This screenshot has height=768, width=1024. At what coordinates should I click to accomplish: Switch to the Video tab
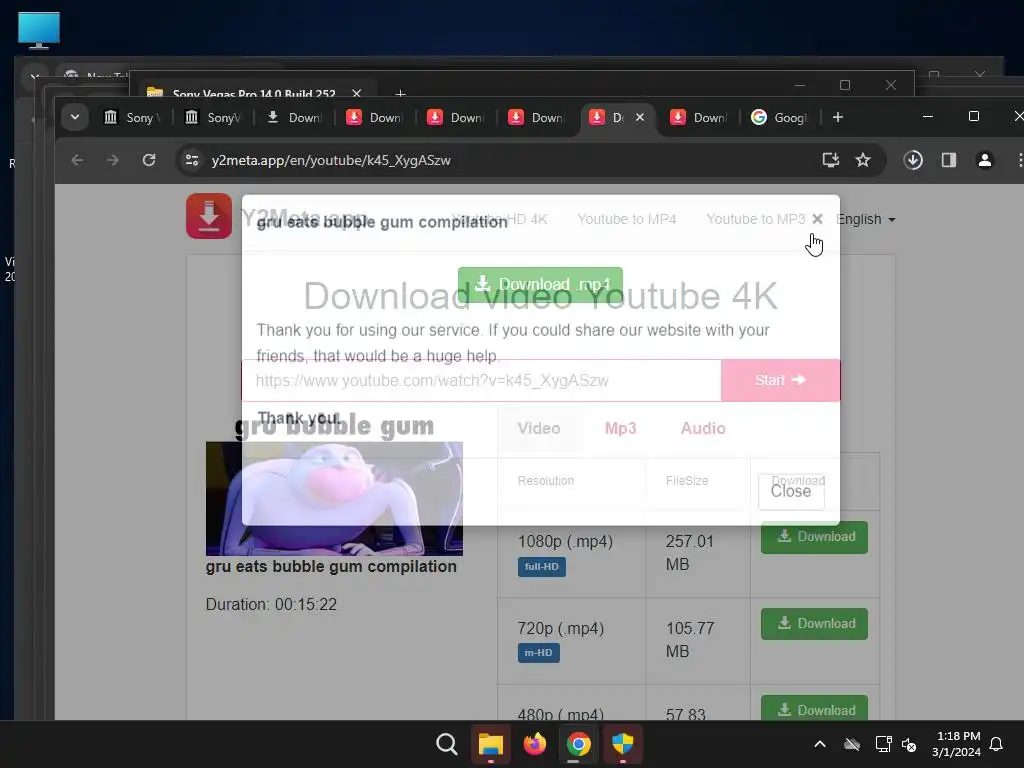(539, 428)
